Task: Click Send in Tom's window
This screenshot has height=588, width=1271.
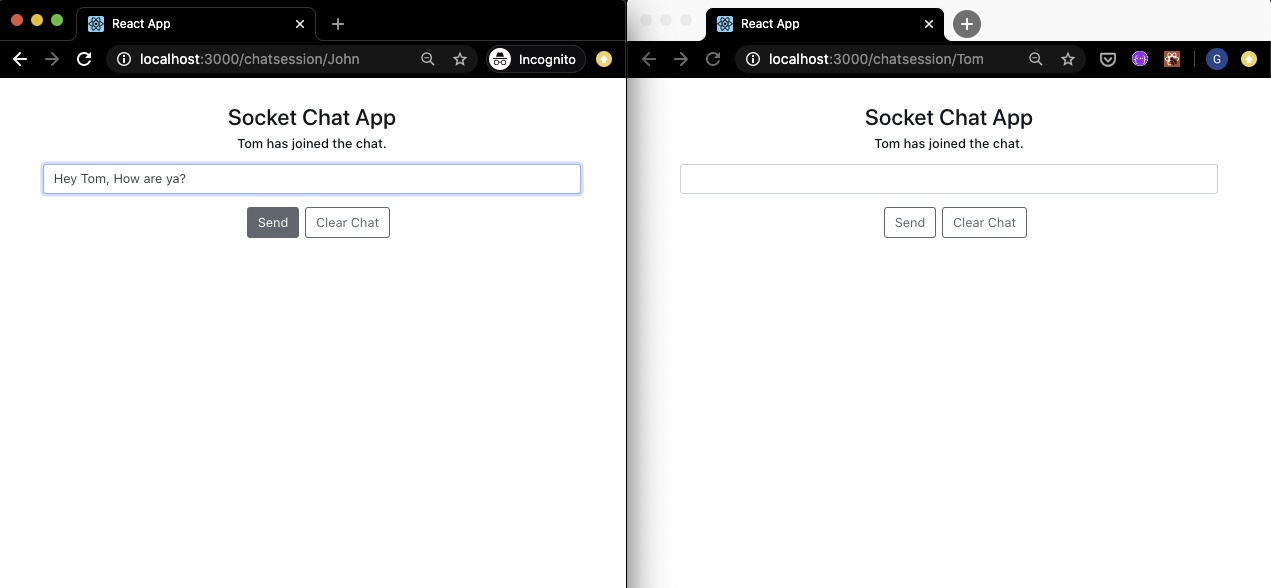Action: tap(910, 222)
